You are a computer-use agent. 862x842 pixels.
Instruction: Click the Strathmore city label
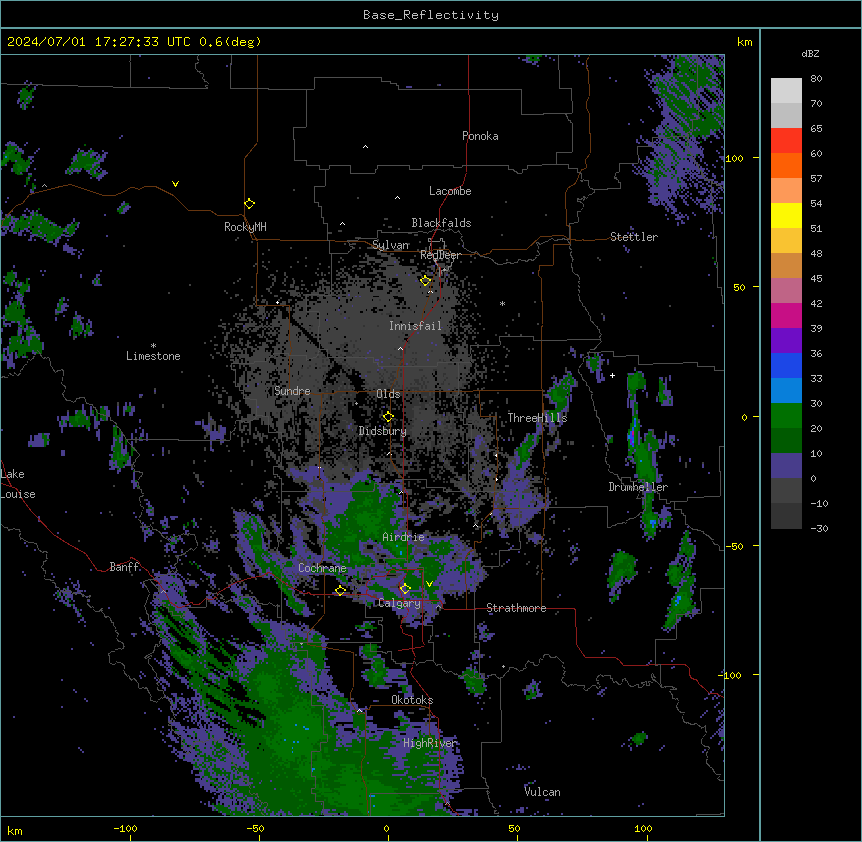(x=516, y=608)
